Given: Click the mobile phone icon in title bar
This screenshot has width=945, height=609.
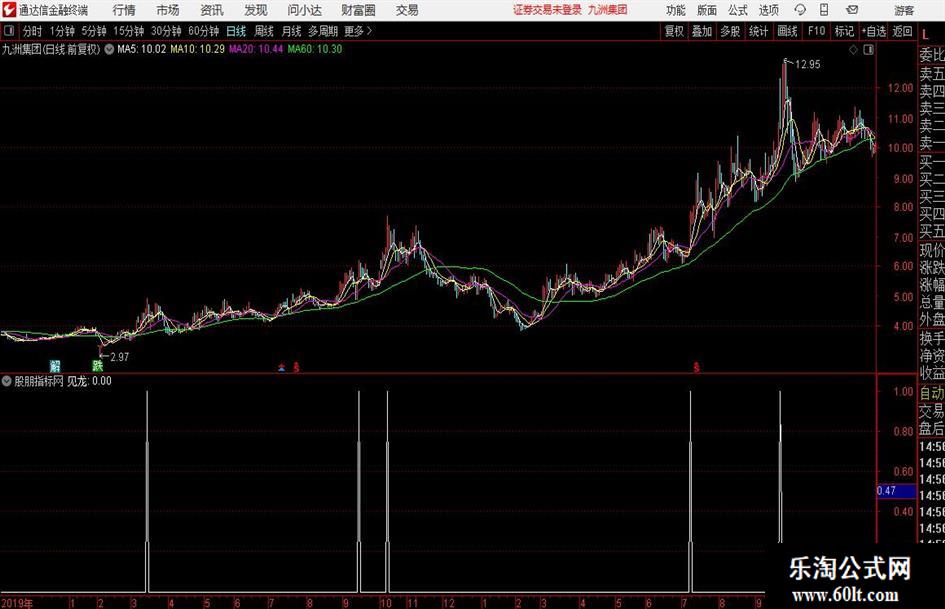Looking at the screenshot, I should coord(824,10).
